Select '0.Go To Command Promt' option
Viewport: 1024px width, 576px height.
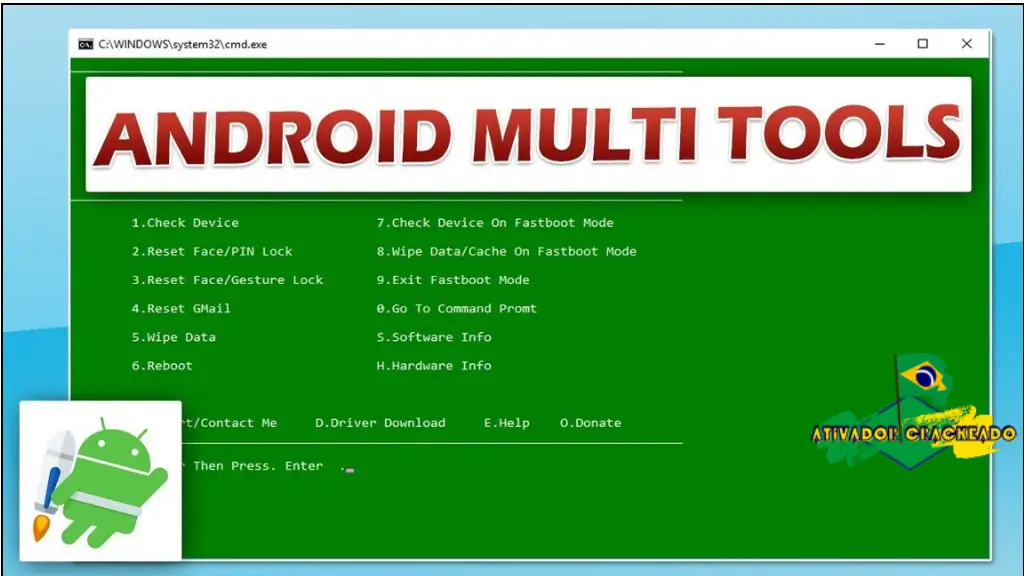click(x=456, y=308)
